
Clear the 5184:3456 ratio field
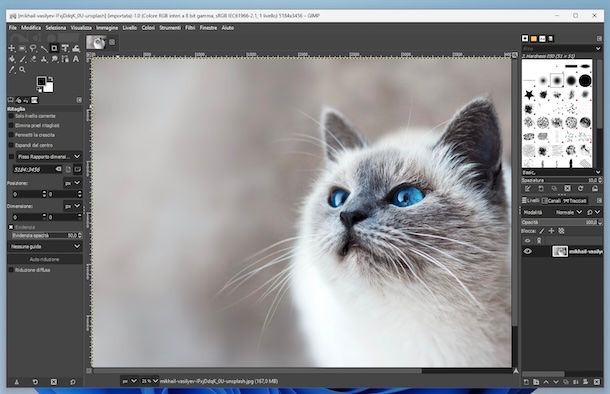58,169
